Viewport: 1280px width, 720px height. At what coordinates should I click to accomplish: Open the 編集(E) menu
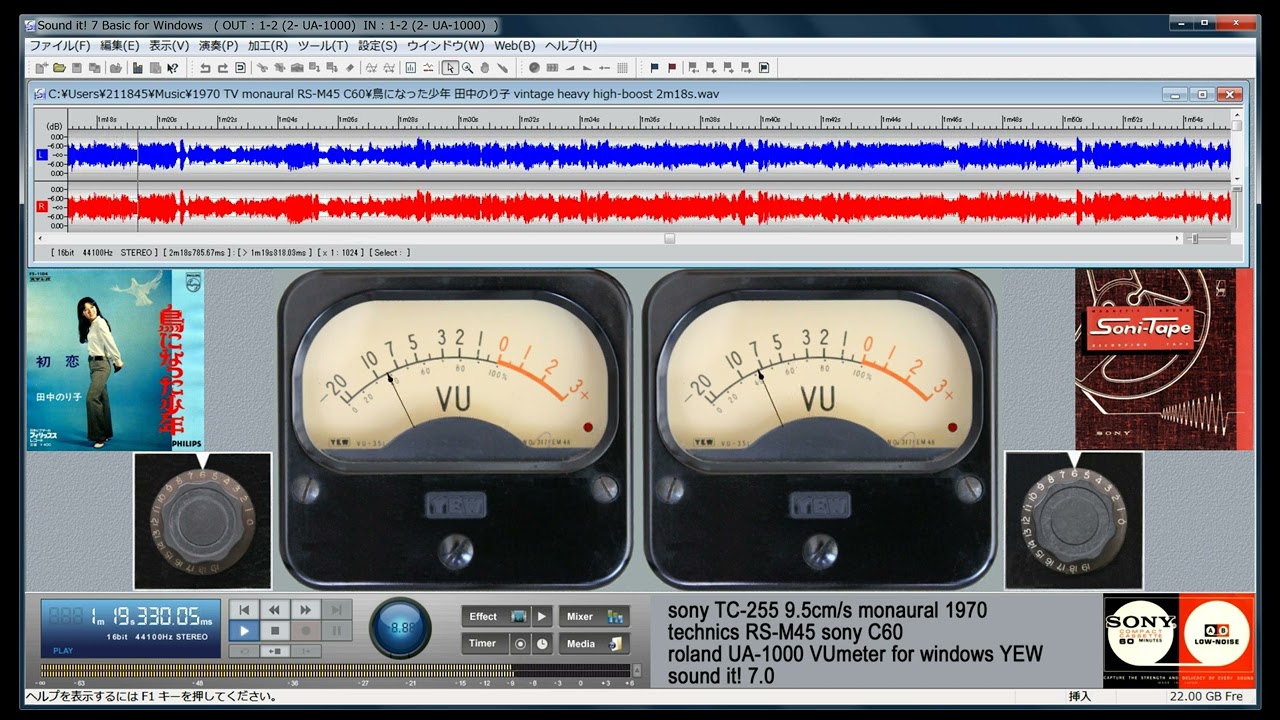tap(119, 45)
